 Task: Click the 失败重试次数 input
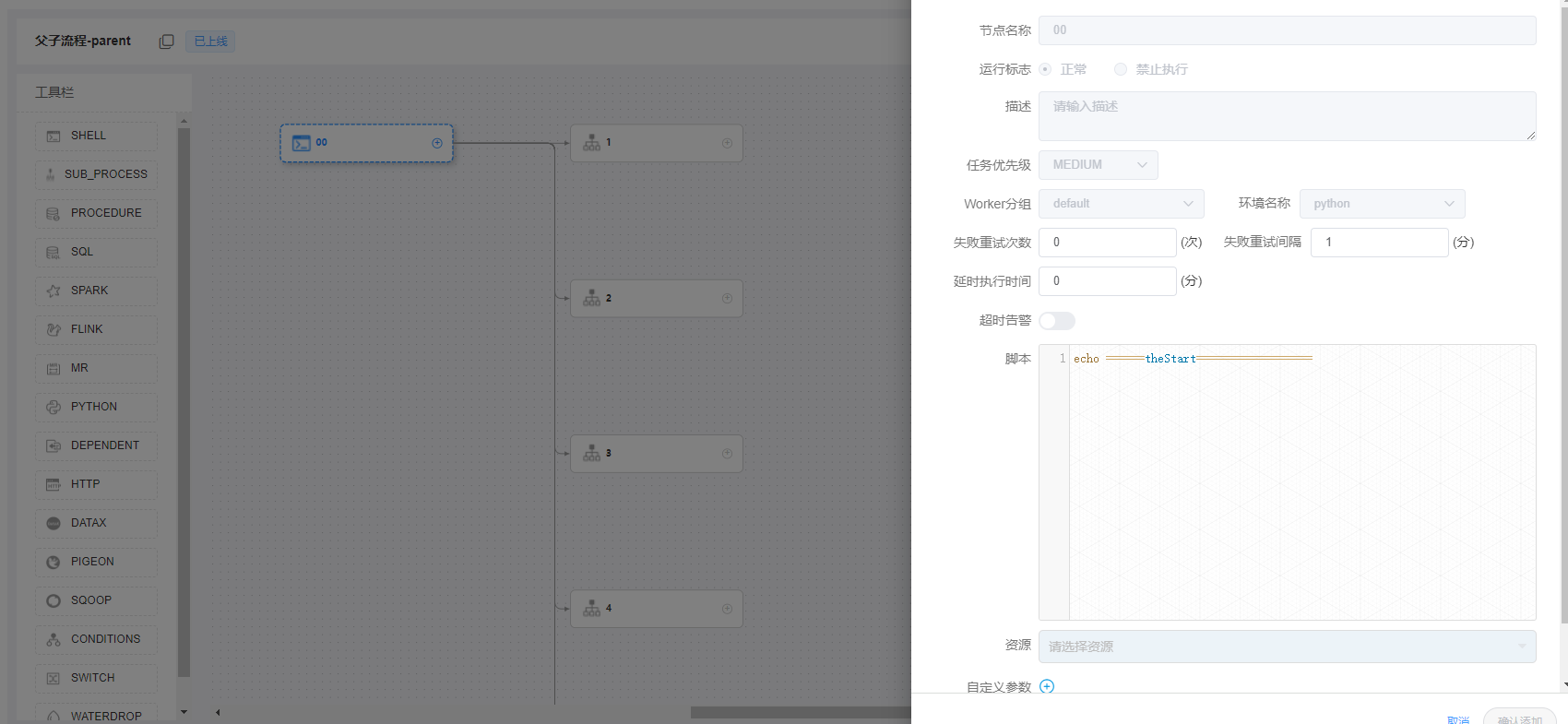pos(1108,243)
